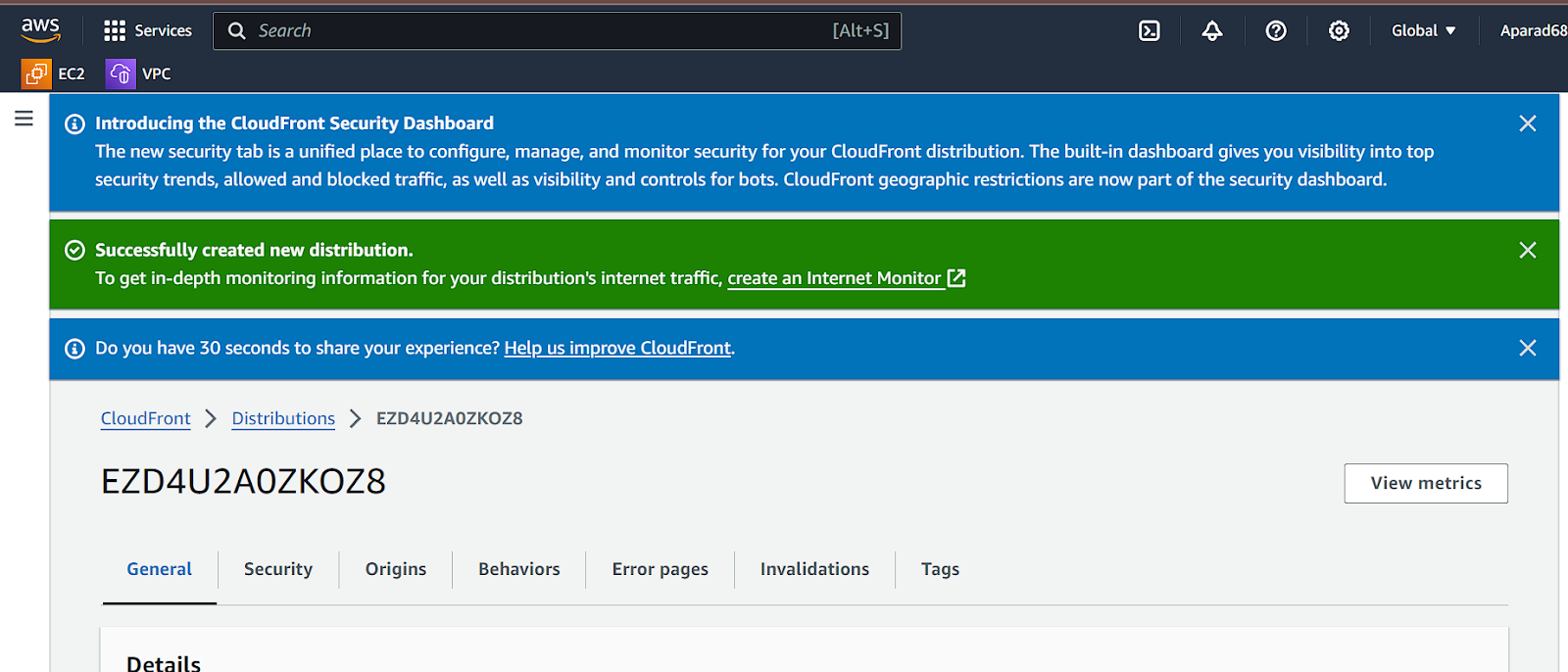Expand the Global region dropdown

1424,30
